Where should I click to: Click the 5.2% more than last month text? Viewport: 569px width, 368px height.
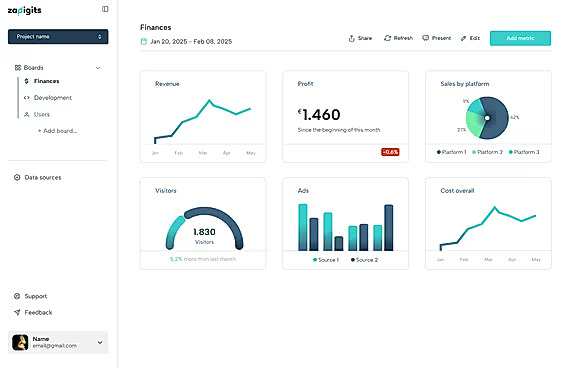[x=203, y=259]
